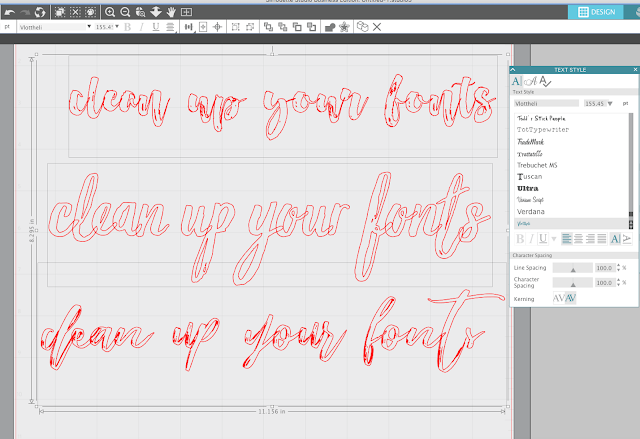Collapse the Text Style panel with the chevron
640x439 pixels.
513,70
